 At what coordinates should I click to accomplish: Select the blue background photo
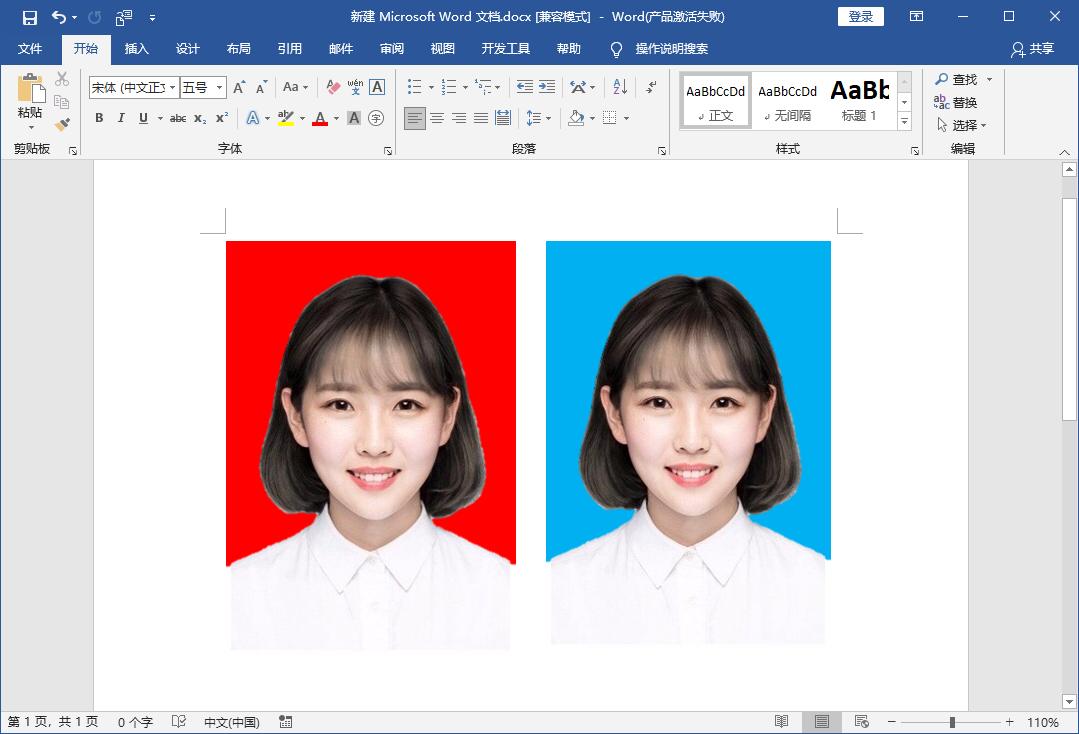click(688, 442)
